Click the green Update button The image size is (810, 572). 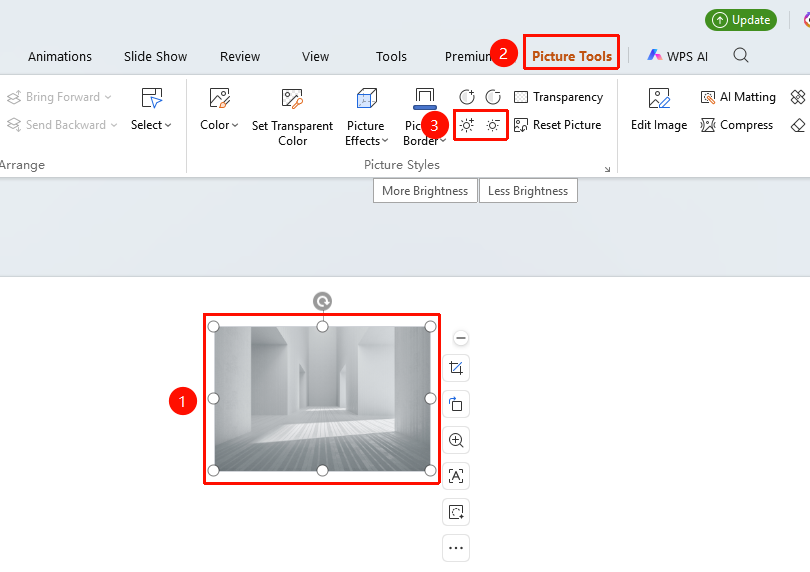pyautogui.click(x=741, y=20)
